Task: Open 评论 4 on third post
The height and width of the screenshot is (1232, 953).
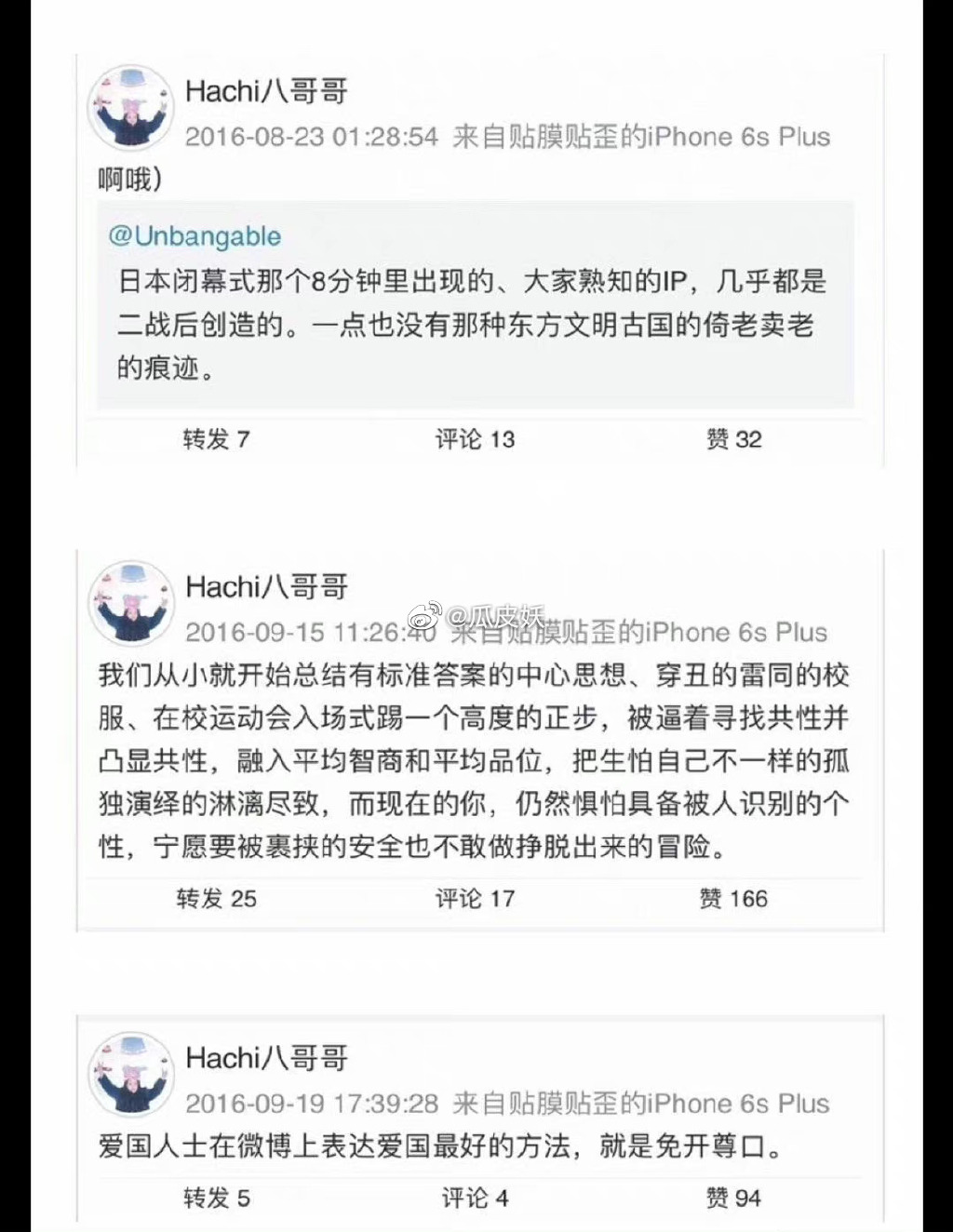Action: pos(475,1198)
